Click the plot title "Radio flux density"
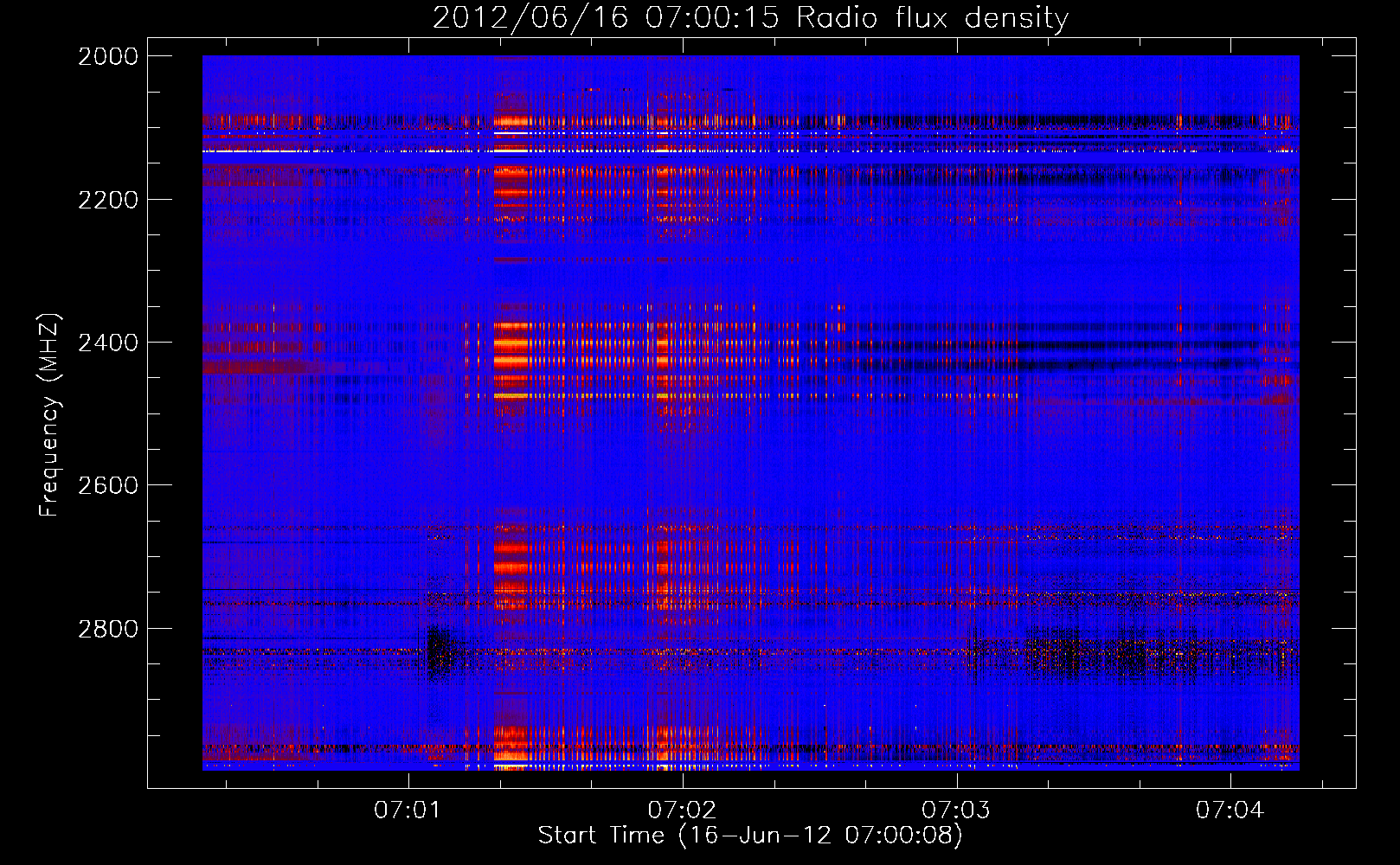Screen dimensions: 1400x865 pyautogui.click(x=933, y=18)
